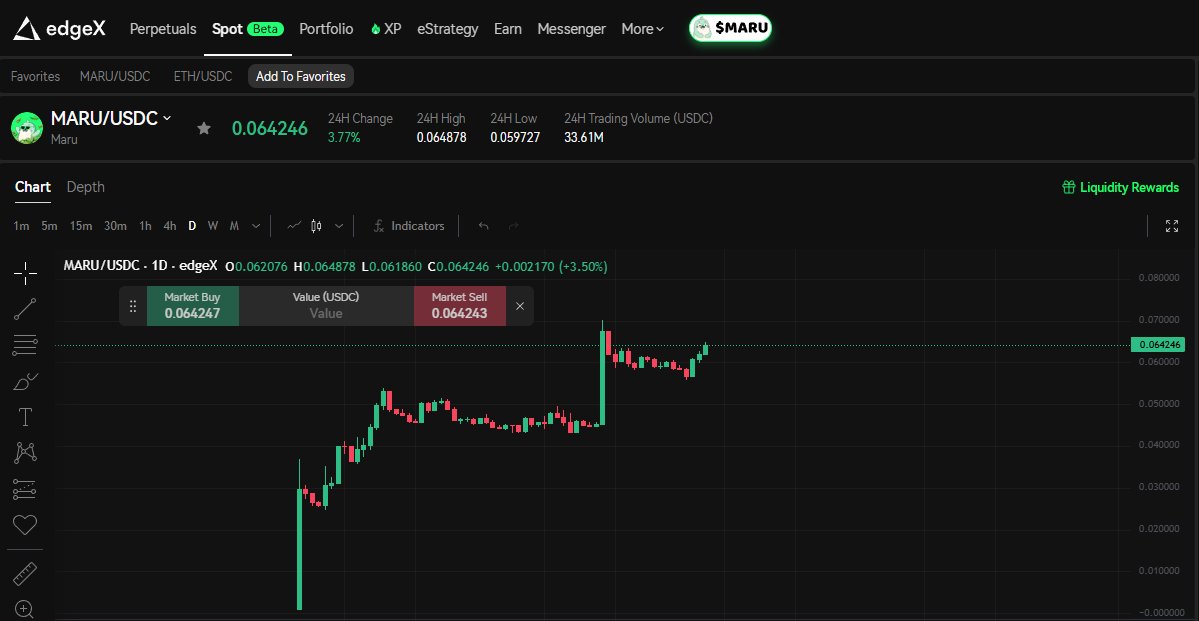Select the 4h timeframe
The width and height of the screenshot is (1199, 621).
click(170, 226)
